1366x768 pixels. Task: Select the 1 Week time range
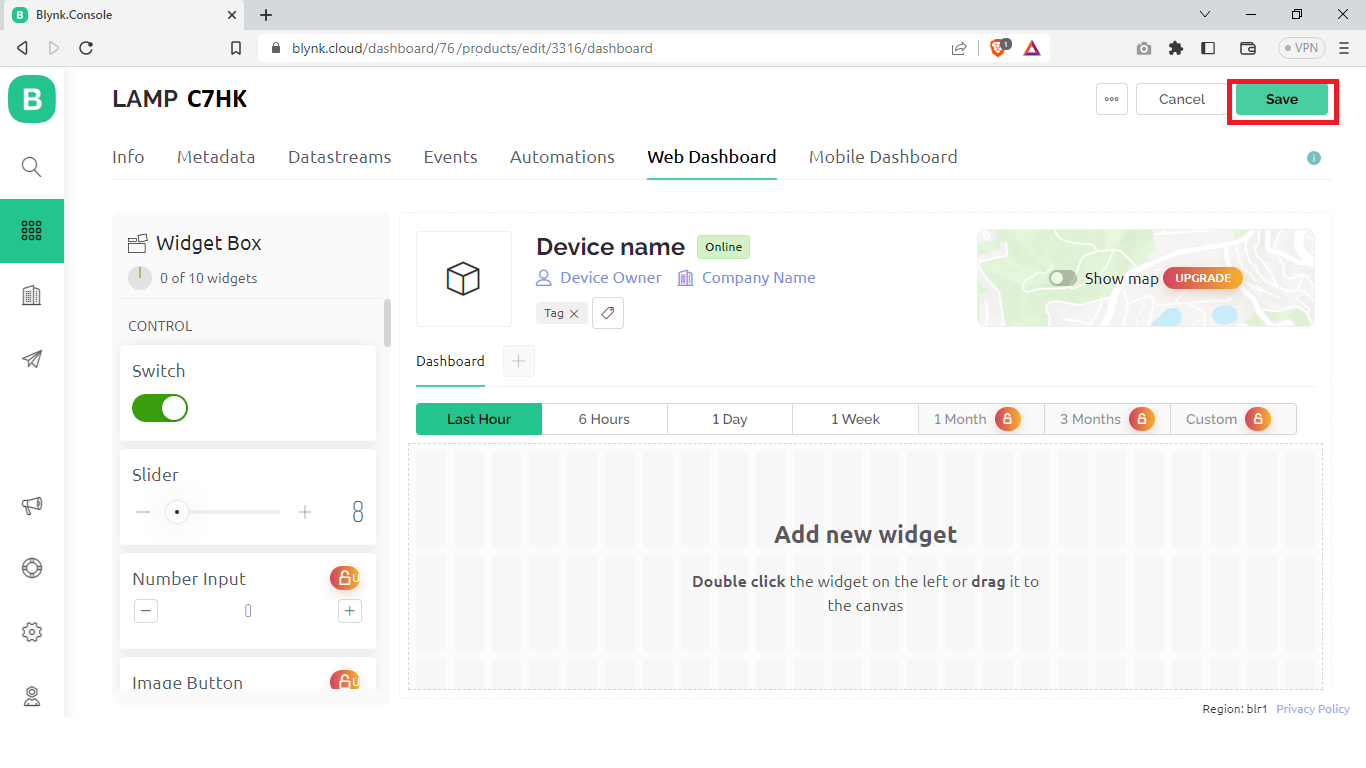855,419
